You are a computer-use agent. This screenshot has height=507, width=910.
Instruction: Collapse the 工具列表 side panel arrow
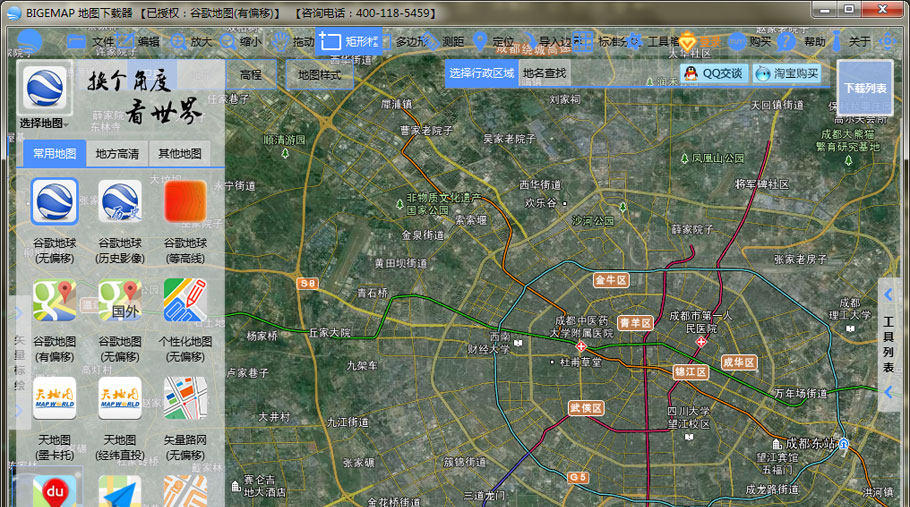[888, 295]
